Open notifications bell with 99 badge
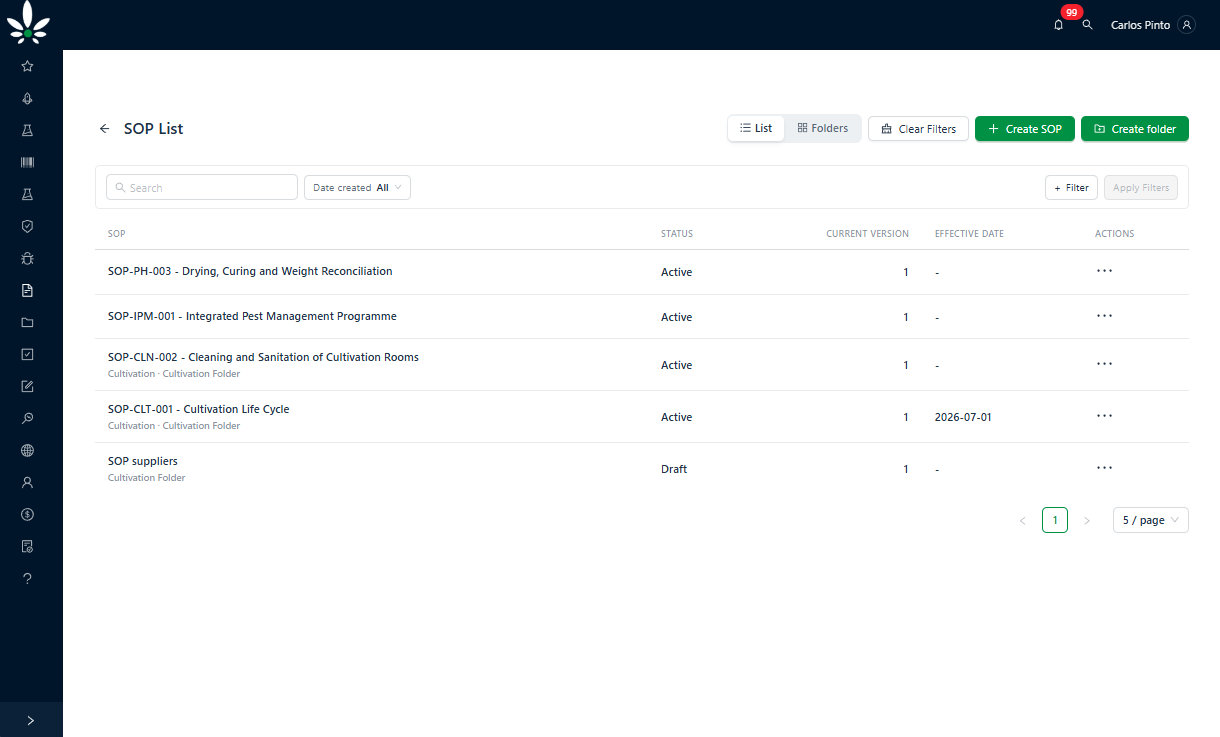1220x737 pixels. pos(1059,25)
